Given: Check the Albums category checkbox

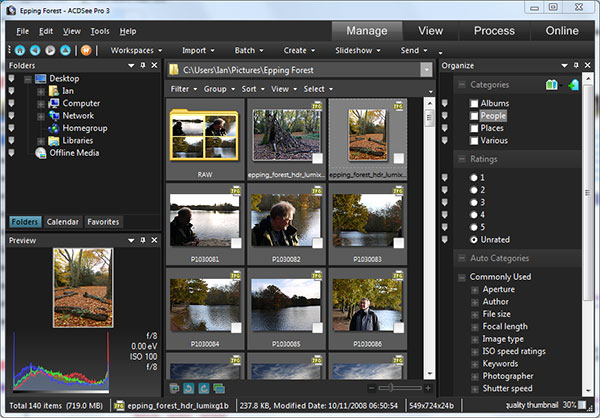Looking at the screenshot, I should (474, 103).
